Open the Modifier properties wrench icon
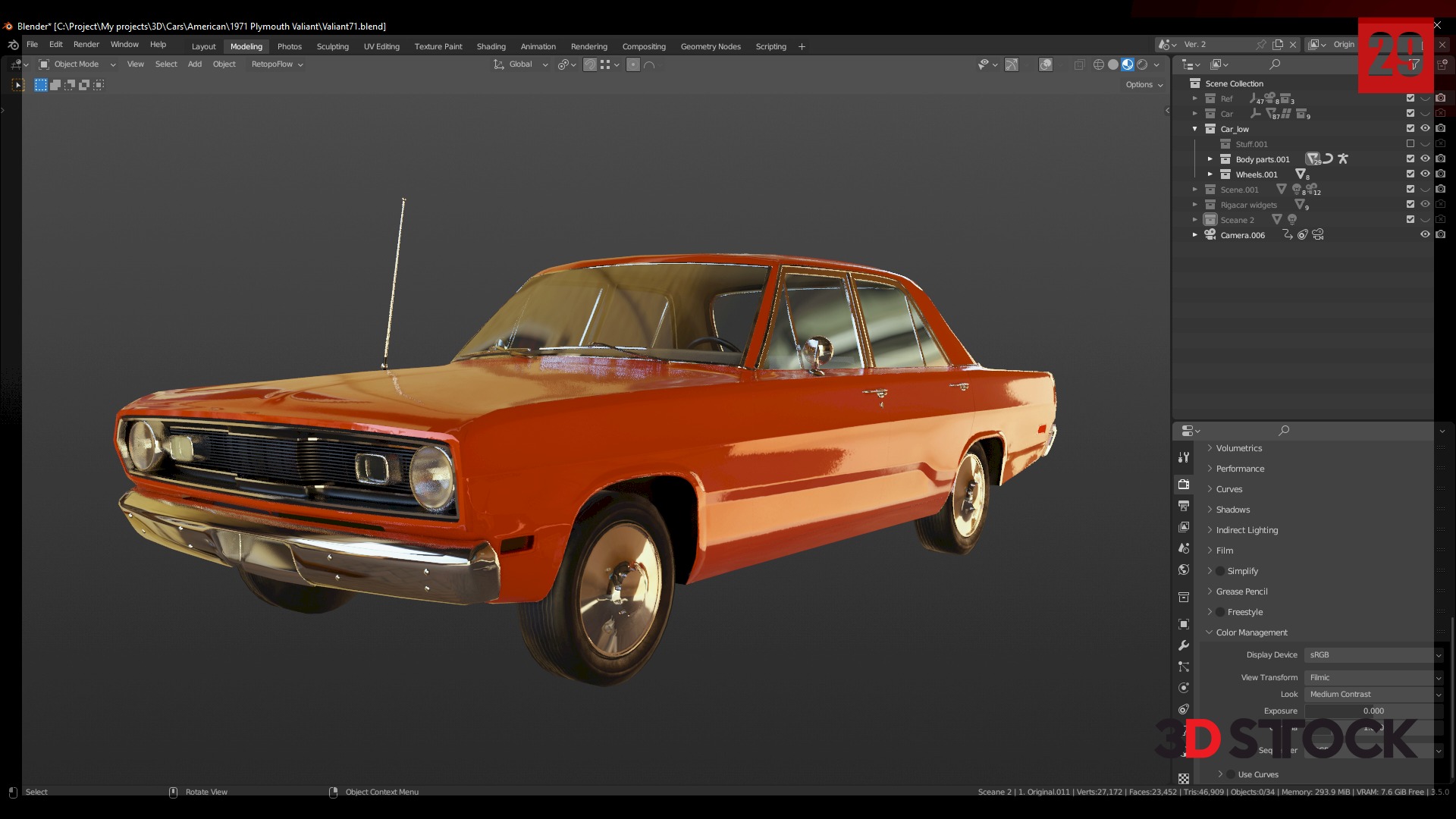 [x=1184, y=645]
